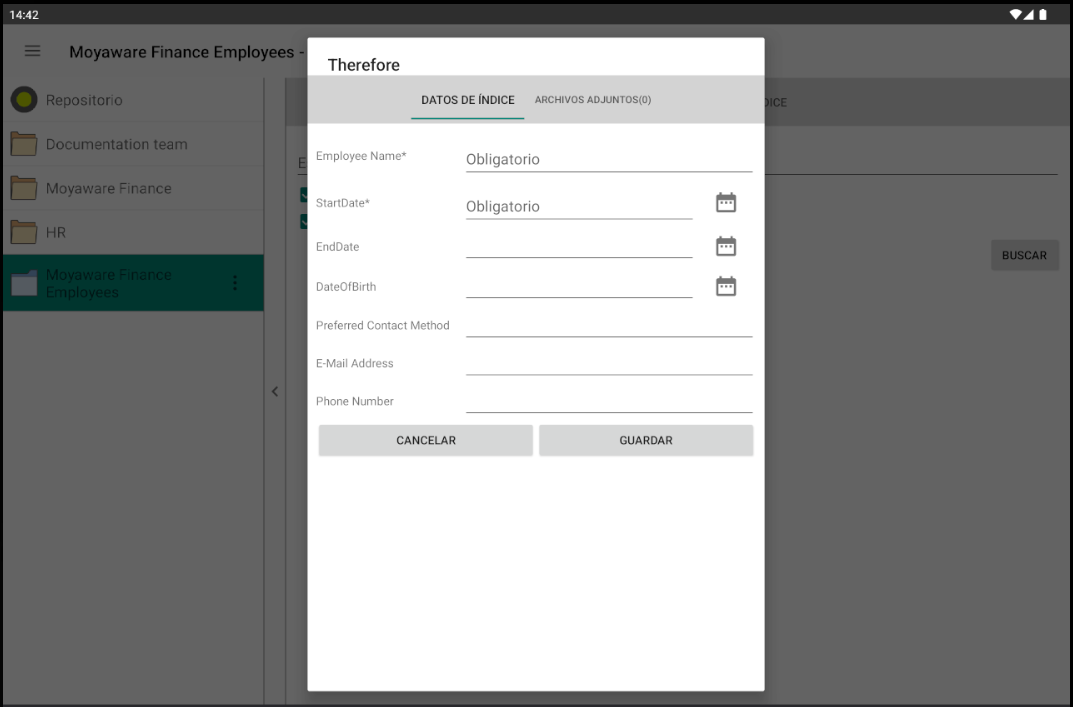Open calendar picker for DateOfBirth
The image size is (1073, 707).
(725, 287)
